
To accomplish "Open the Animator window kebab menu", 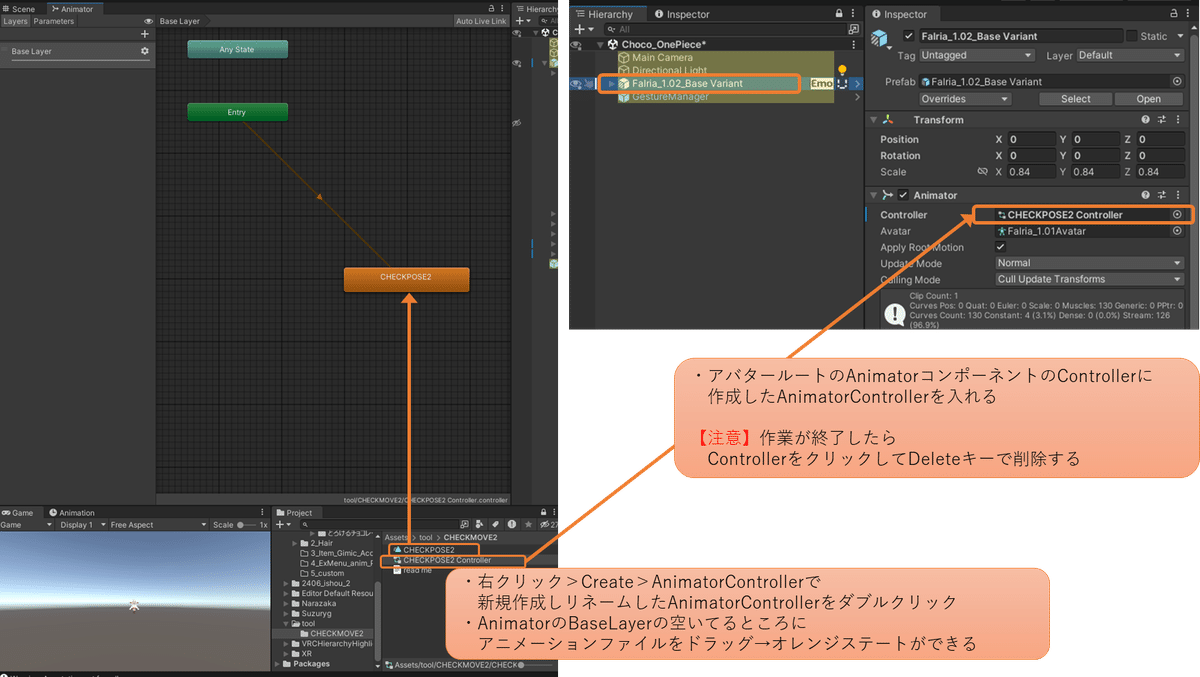I will [x=503, y=8].
